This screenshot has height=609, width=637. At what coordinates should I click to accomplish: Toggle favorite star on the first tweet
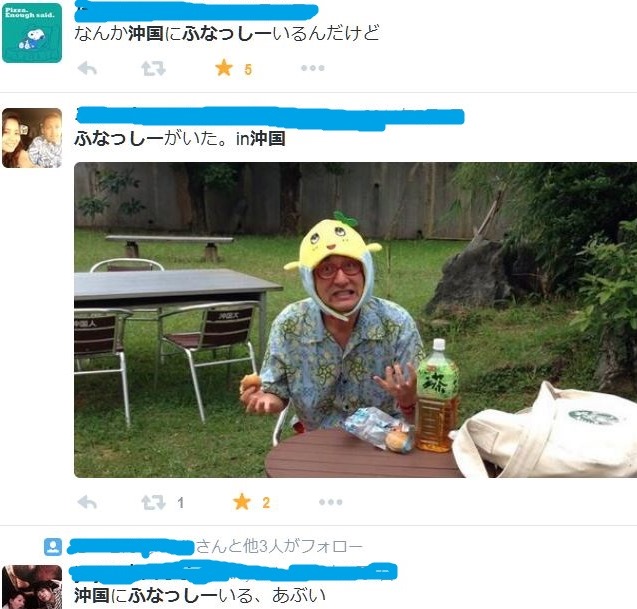(224, 67)
